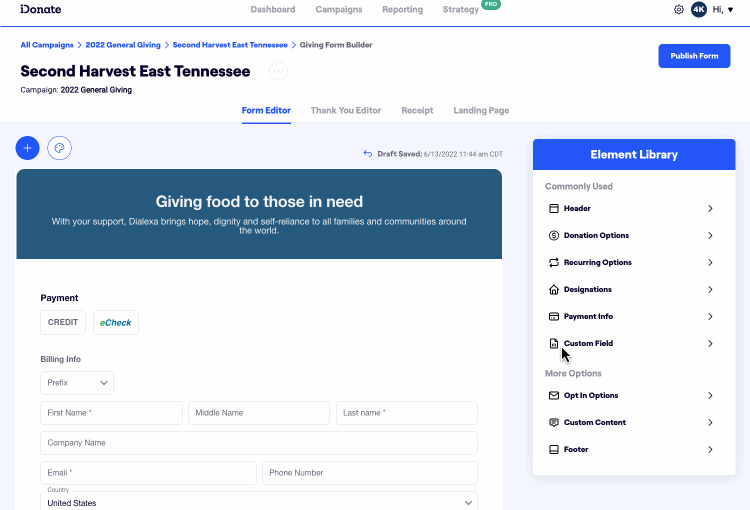
Task: Follow Second Harvest East Tennessee breadcrumb link
Action: [230, 45]
